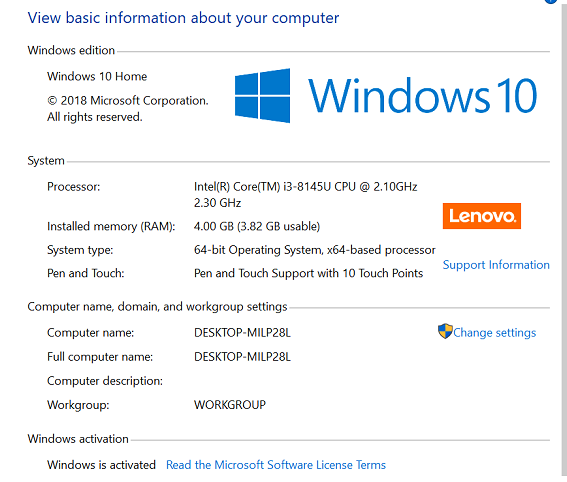Screen dimensions: 567x482
Task: Click the Installed memory 4.00 GB value
Action: pyautogui.click(x=257, y=226)
